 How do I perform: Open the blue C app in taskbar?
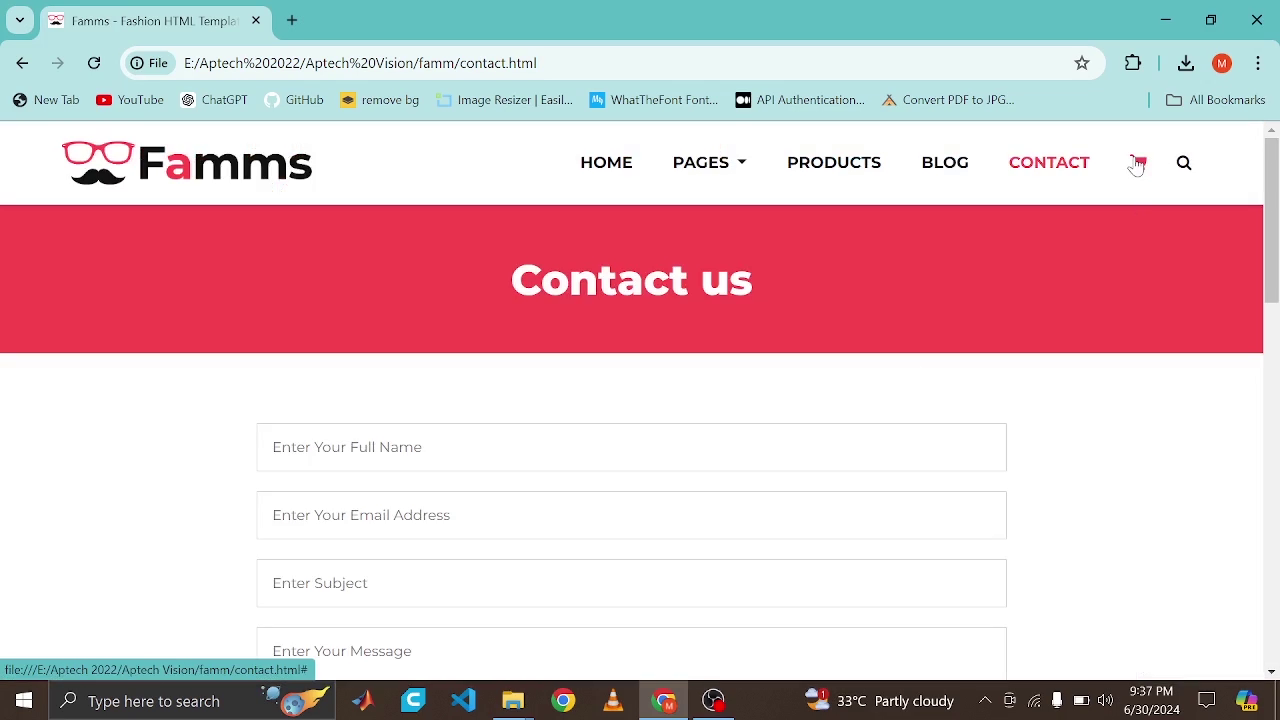click(413, 701)
